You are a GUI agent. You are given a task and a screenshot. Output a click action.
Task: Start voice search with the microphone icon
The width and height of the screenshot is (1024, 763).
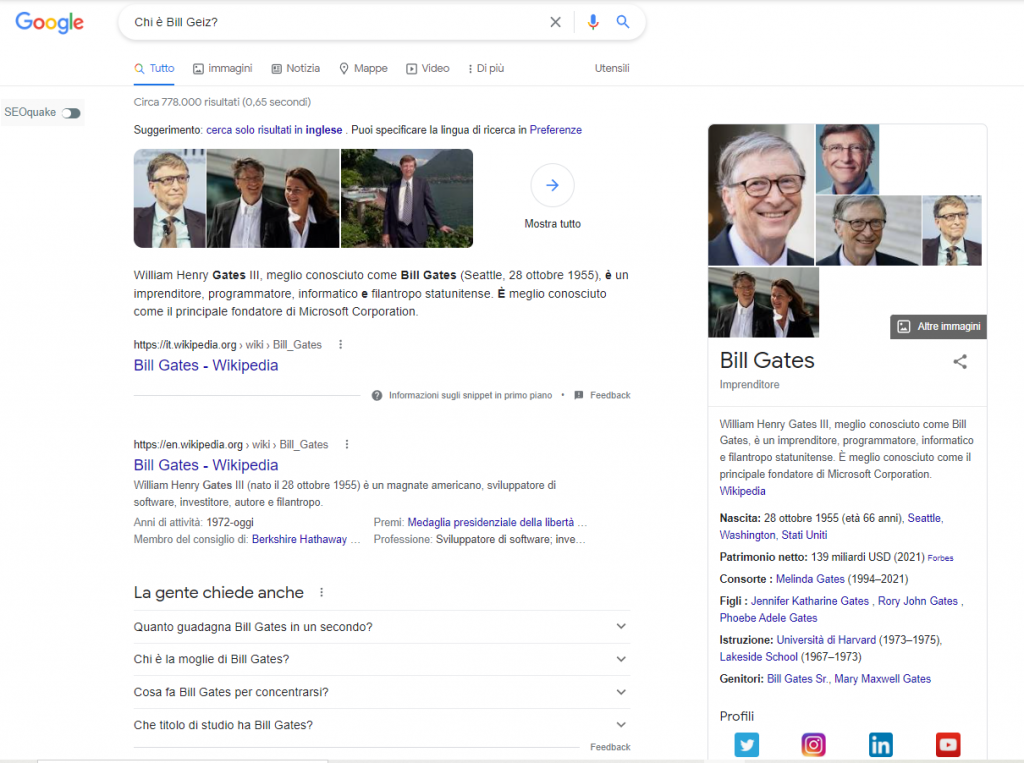click(x=593, y=22)
